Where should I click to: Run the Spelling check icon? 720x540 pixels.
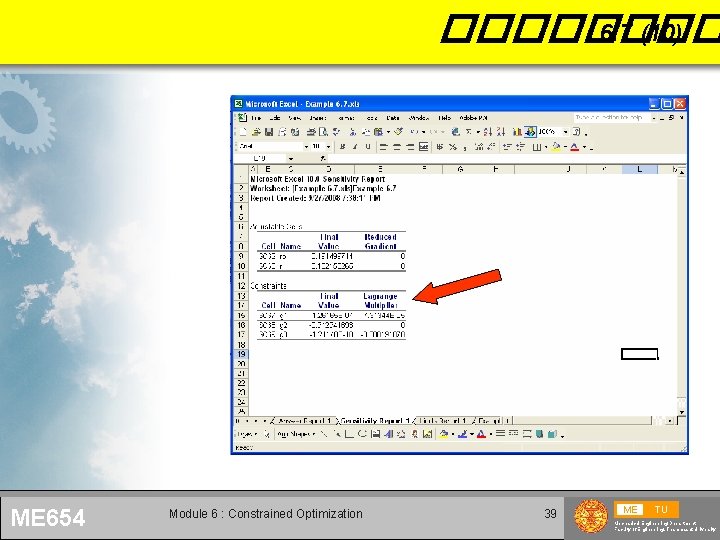point(336,132)
